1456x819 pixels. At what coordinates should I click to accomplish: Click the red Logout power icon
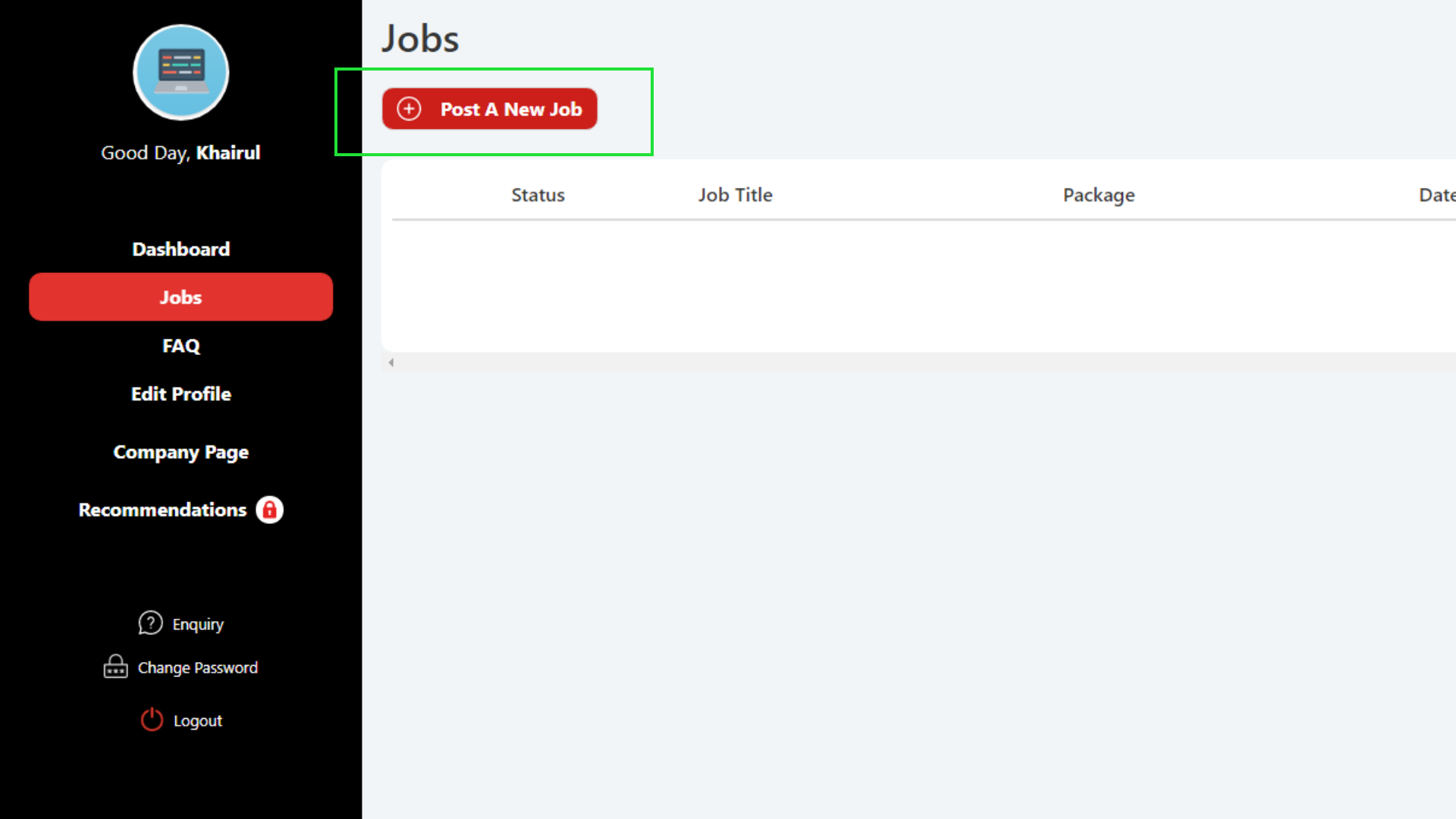(152, 719)
